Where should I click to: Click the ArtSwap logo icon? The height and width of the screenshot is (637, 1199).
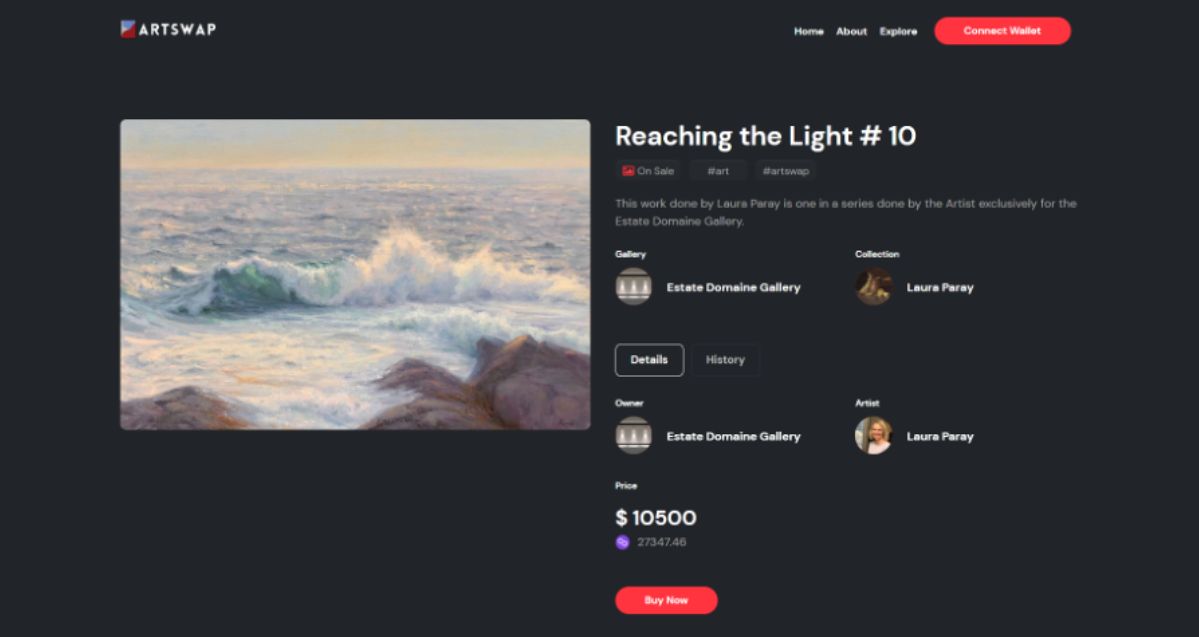click(128, 29)
